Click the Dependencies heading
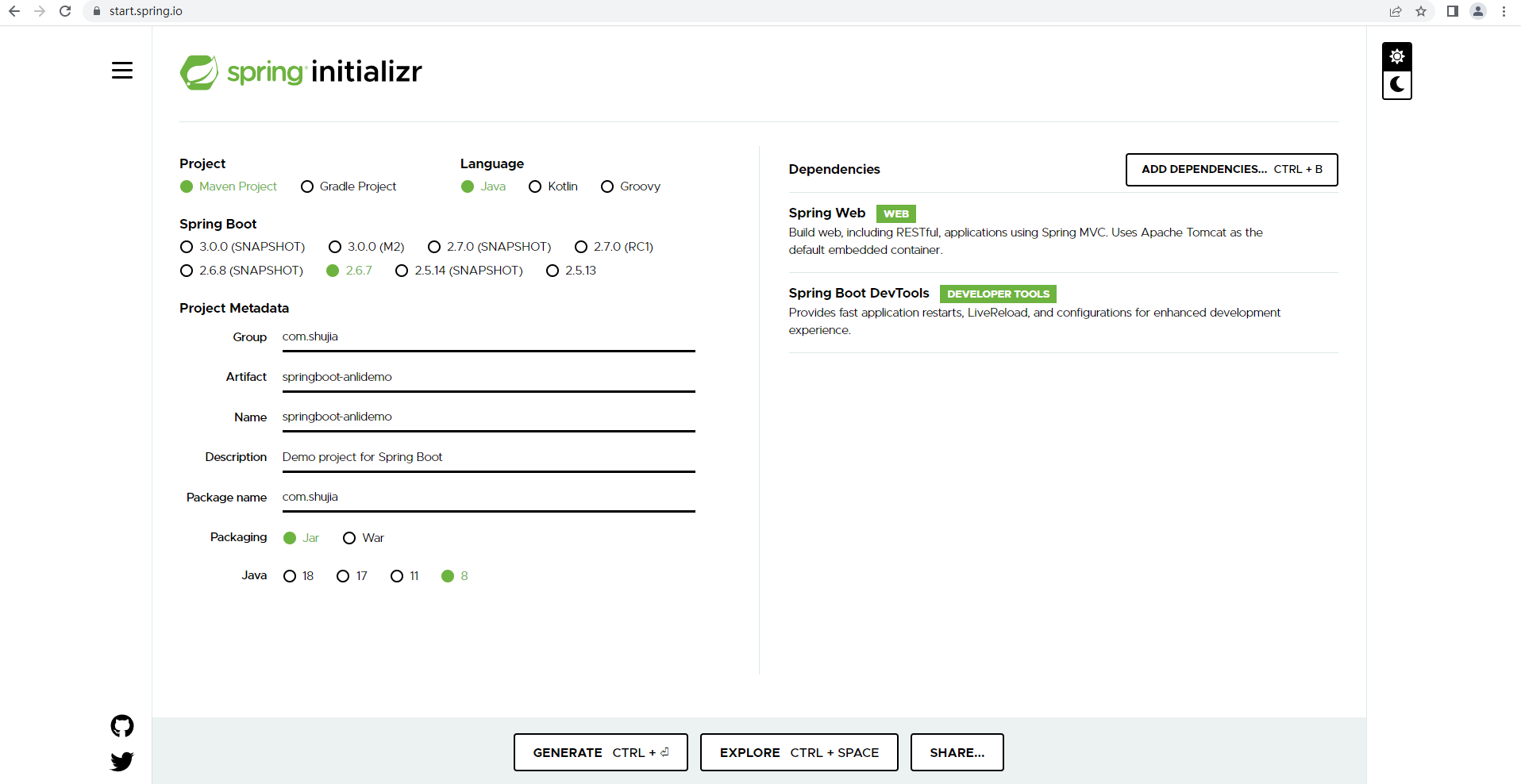 [x=834, y=170]
